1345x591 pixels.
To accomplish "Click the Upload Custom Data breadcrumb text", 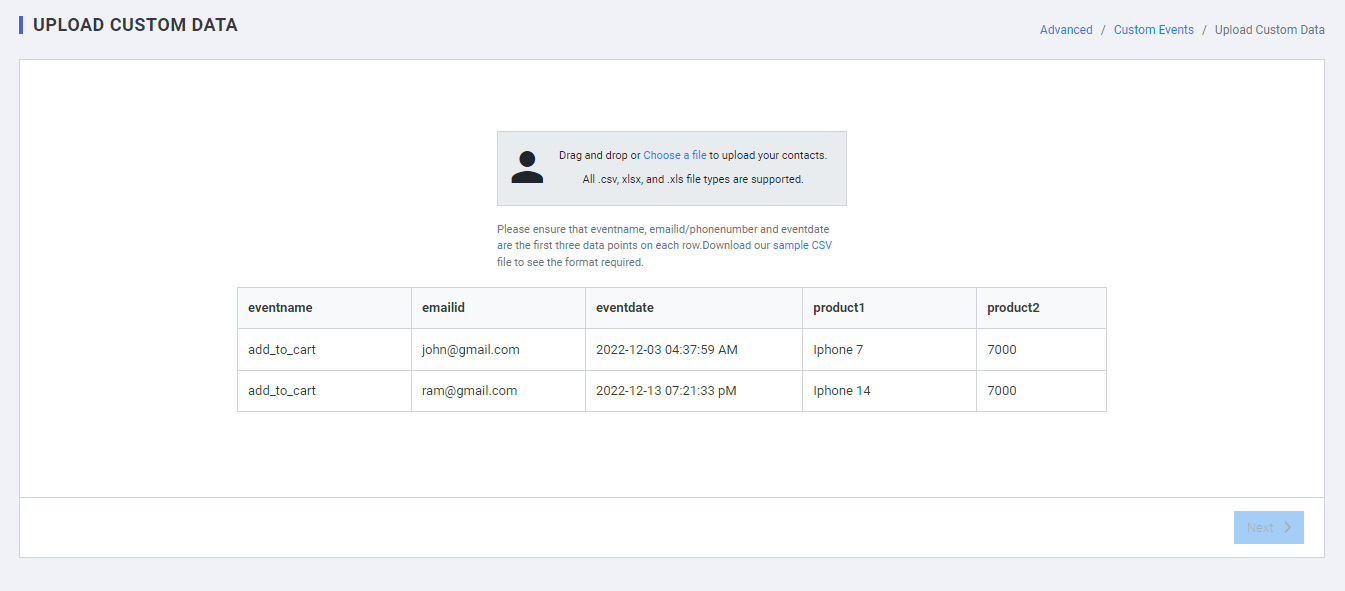I will (1269, 30).
